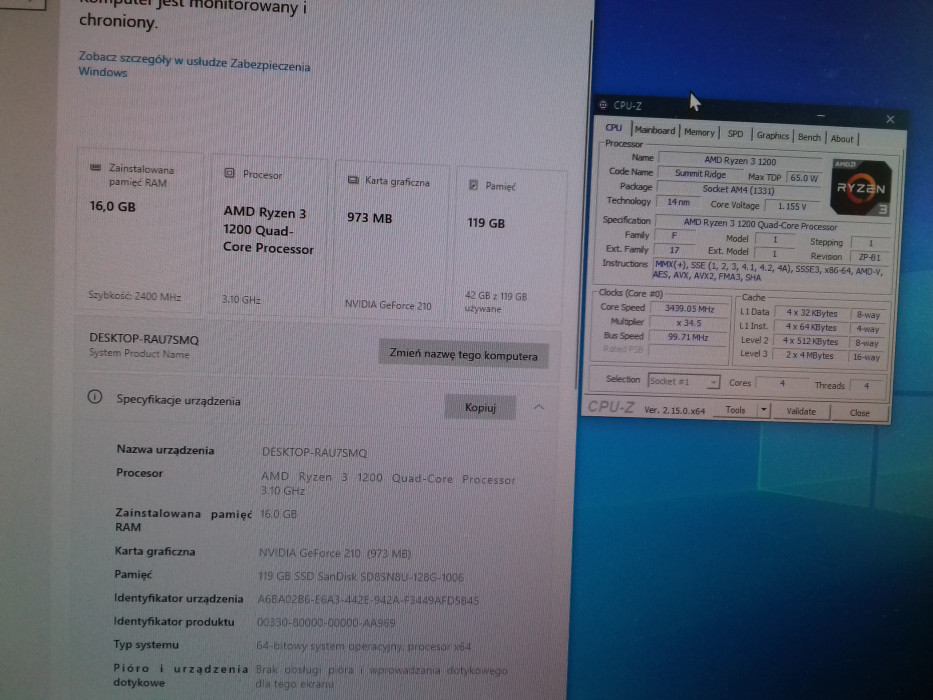The image size is (933, 700).
Task: Click the Threads value 4 in CPU-Z
Action: pos(866,386)
